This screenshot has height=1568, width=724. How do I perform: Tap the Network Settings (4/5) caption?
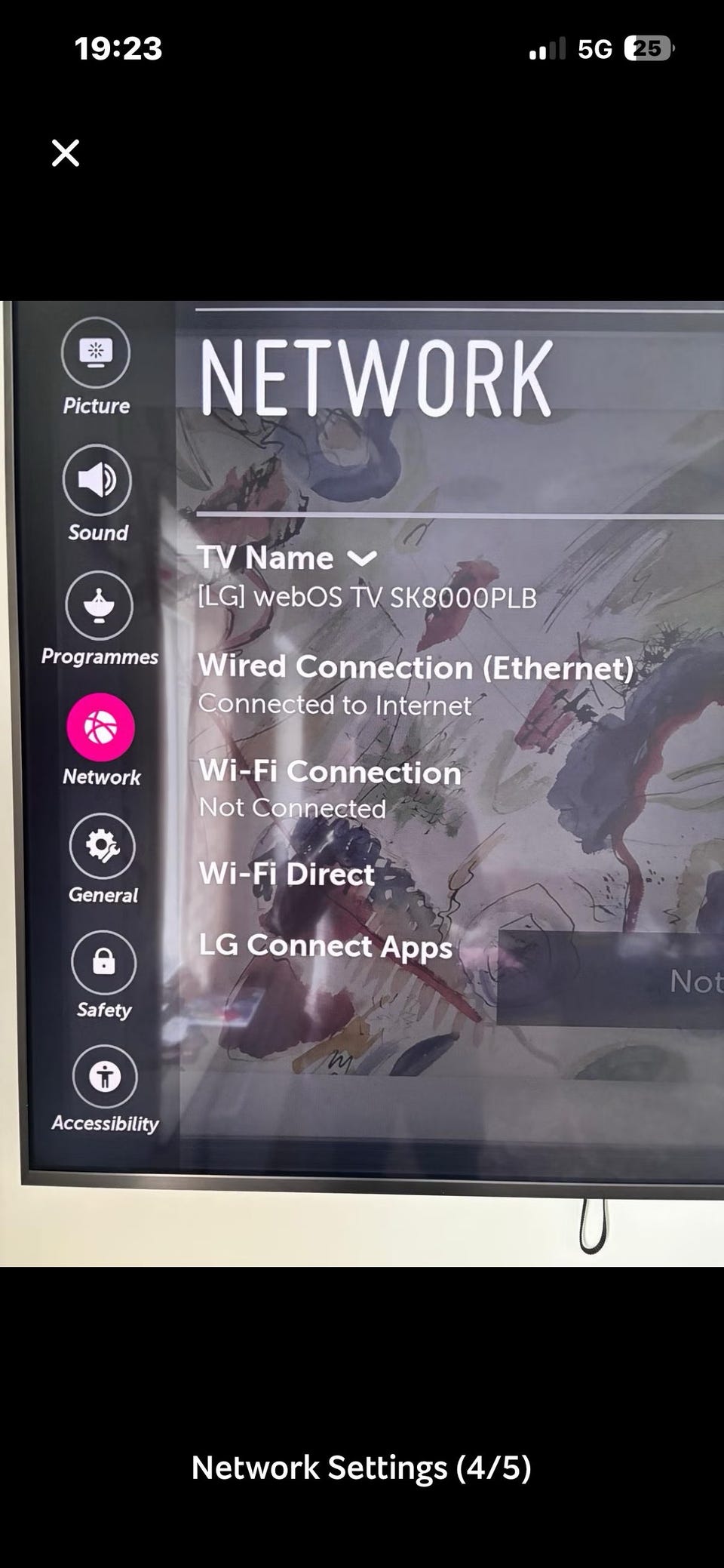[361, 1468]
